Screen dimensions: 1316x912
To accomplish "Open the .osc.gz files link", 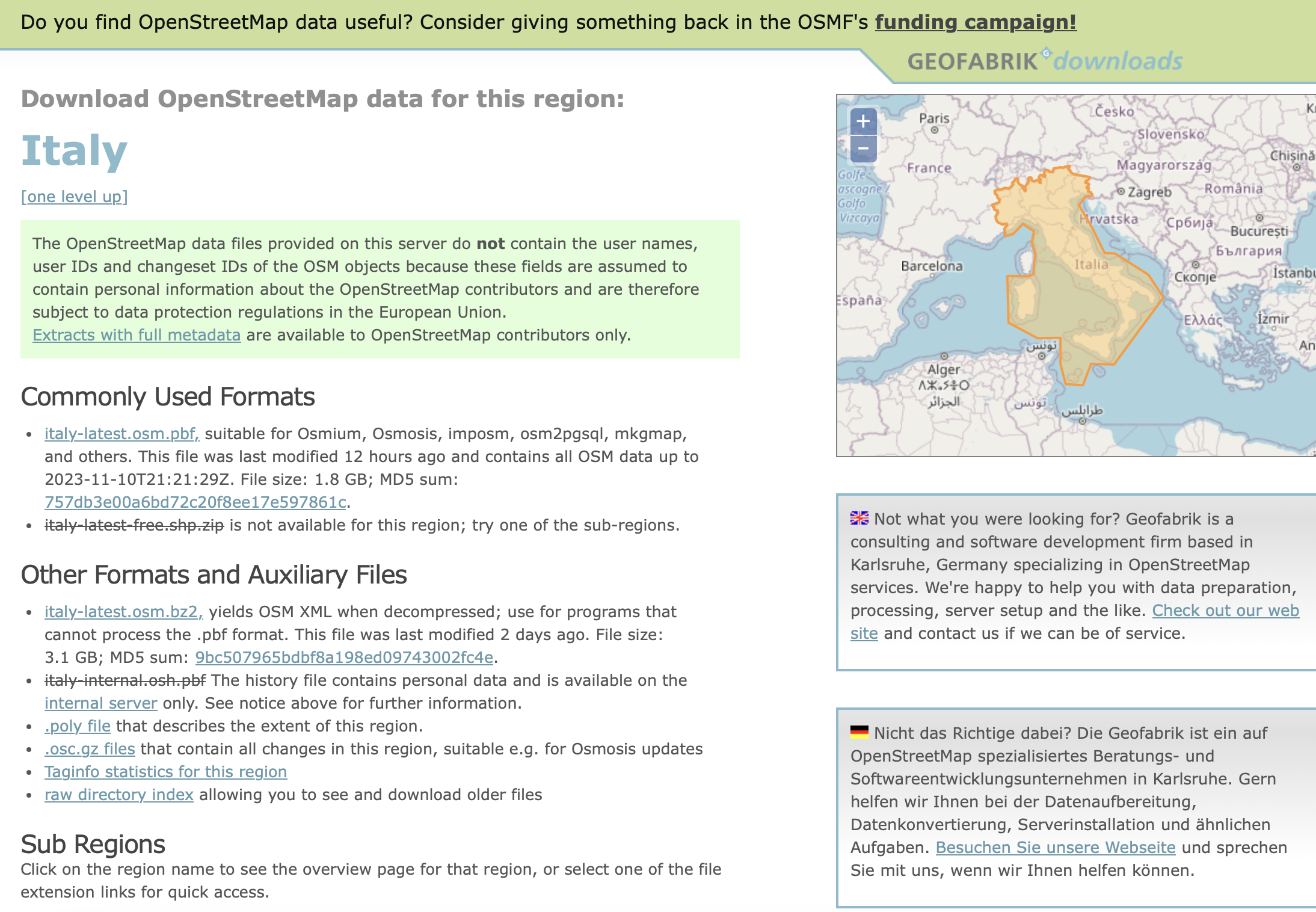I will 90,749.
